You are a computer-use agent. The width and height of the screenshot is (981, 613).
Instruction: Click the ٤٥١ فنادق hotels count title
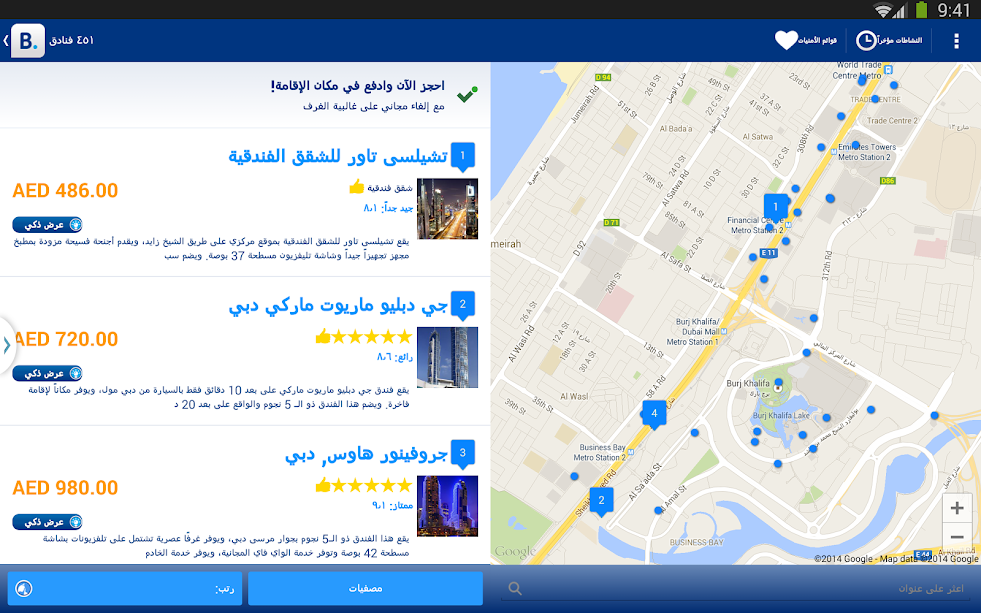[x=71, y=41]
